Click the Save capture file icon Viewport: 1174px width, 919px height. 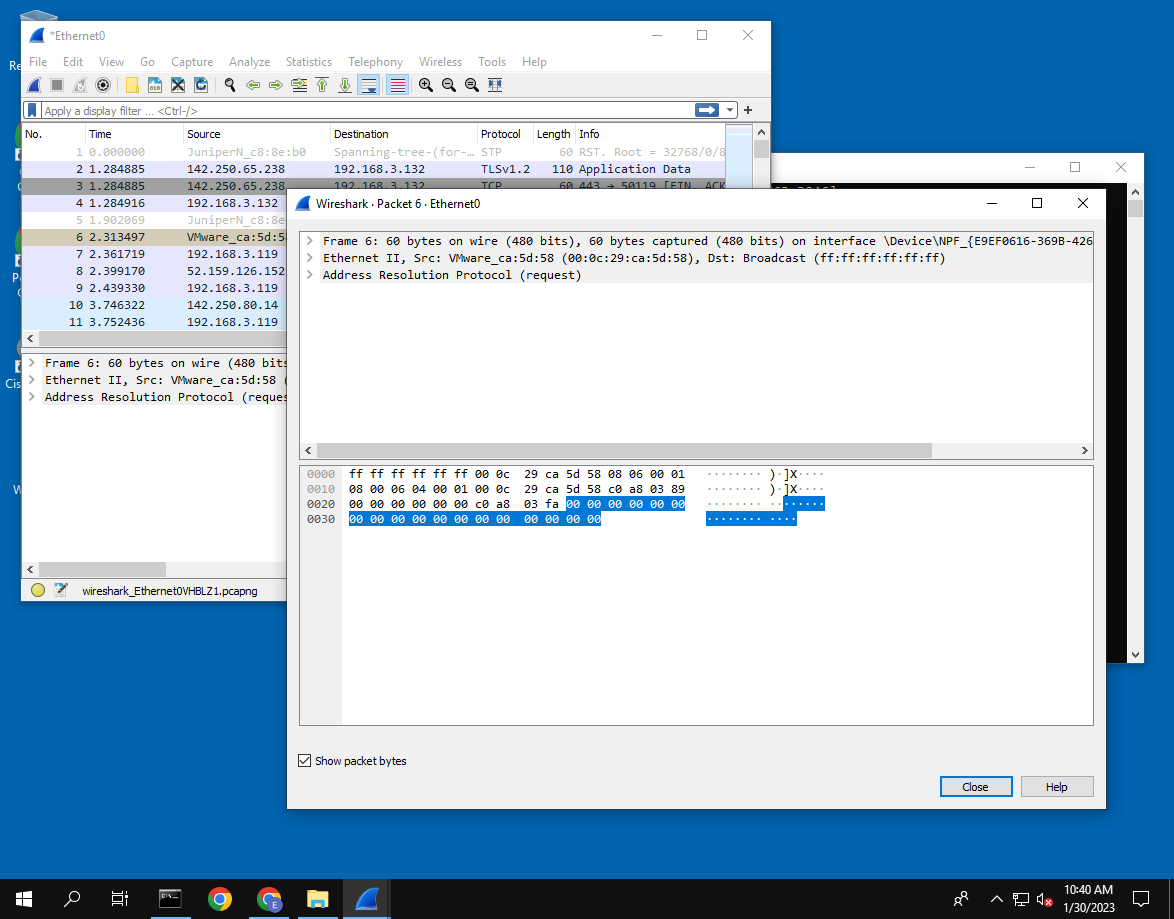click(x=155, y=85)
